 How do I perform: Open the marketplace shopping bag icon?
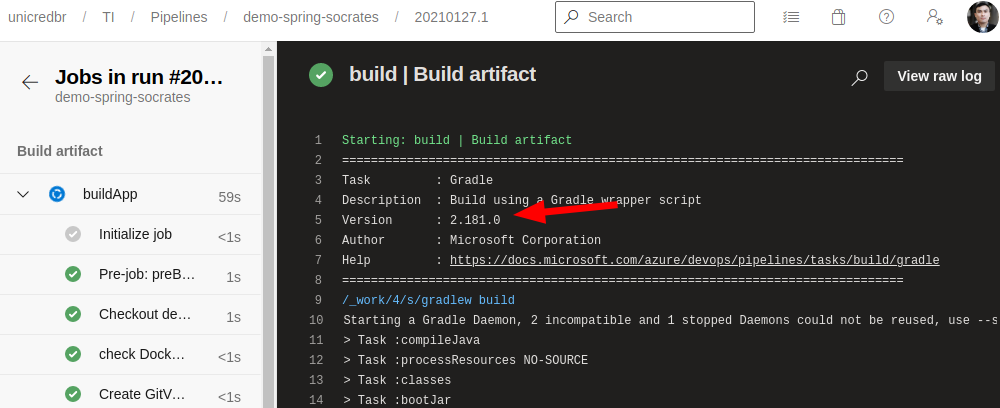click(x=838, y=17)
